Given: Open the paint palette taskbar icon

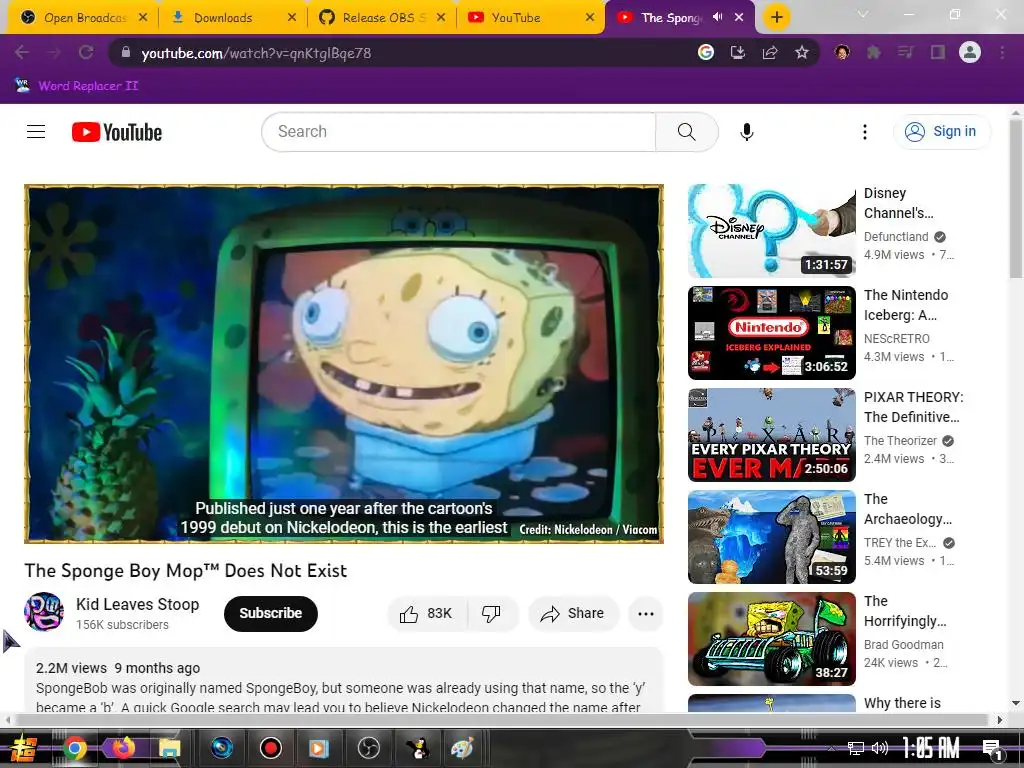Looking at the screenshot, I should [x=462, y=748].
